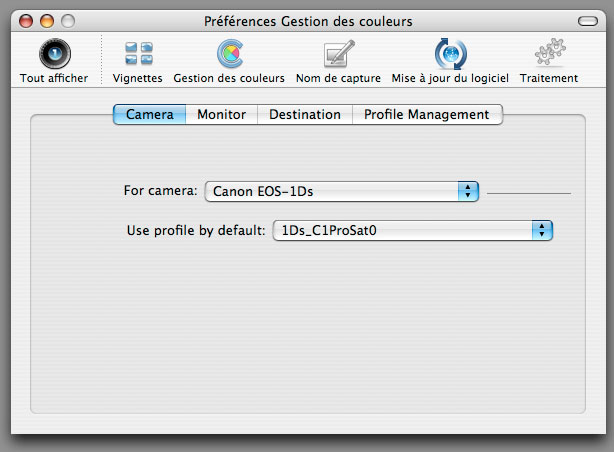The image size is (614, 452).
Task: Switch to the Camera tab
Action: coord(150,114)
